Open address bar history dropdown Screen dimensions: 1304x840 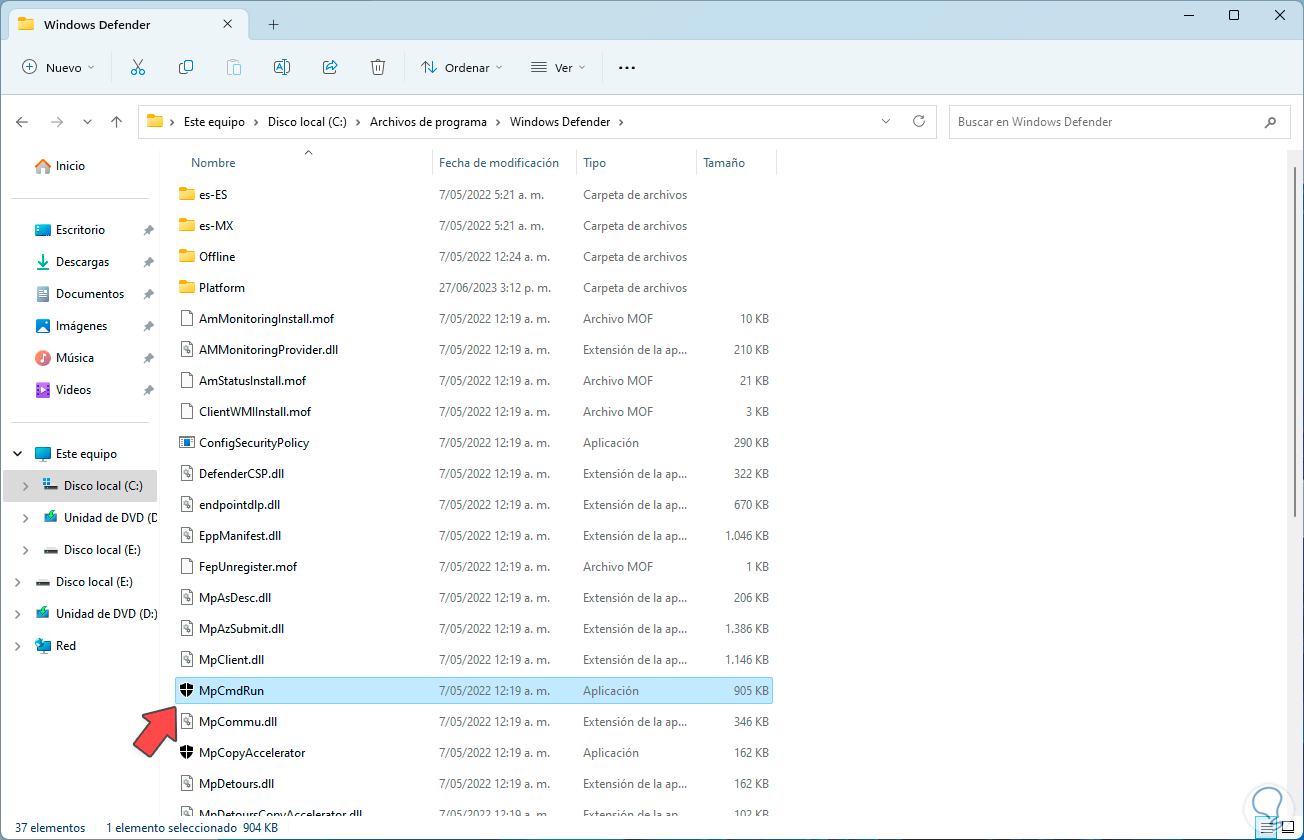pos(886,121)
